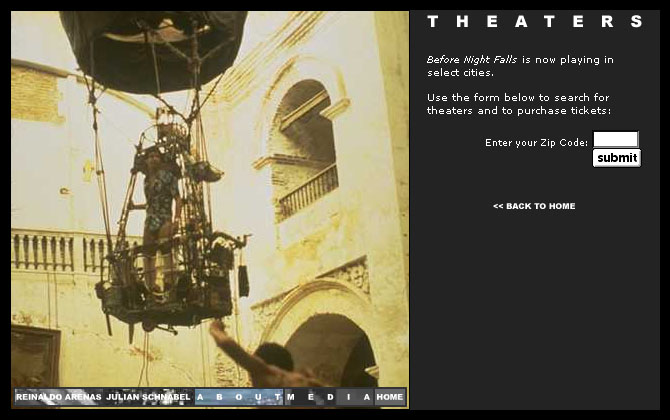Open the Media section
670x420 pixels.
328,397
